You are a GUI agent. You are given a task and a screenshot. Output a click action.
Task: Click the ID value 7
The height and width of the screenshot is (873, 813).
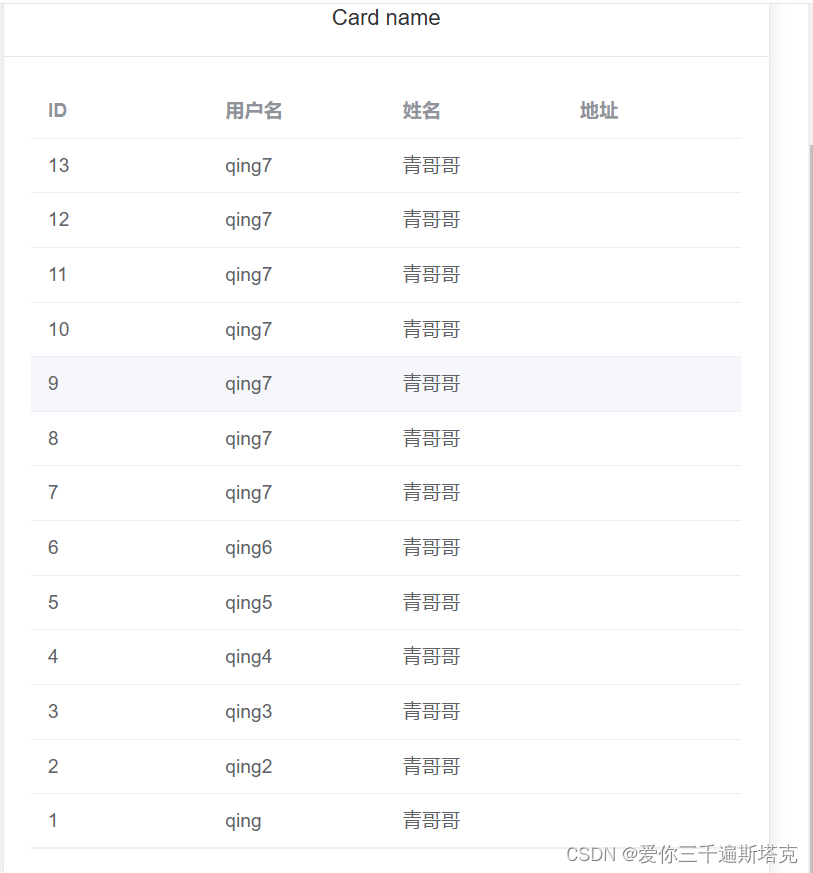pos(53,492)
